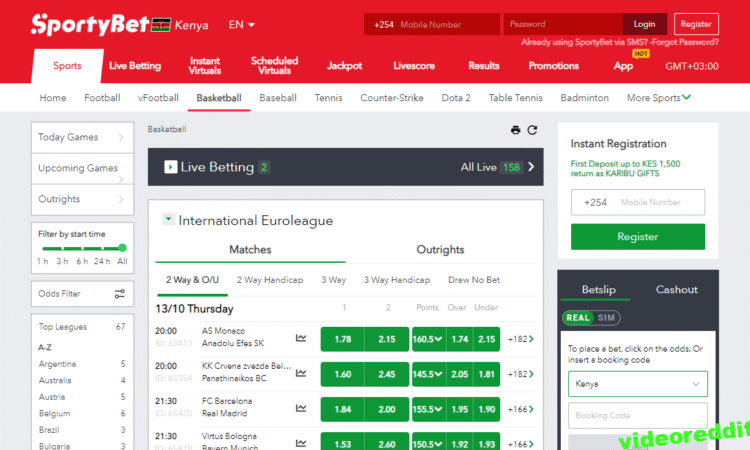
Task: Open All Live 158 arrow
Action: coord(531,167)
